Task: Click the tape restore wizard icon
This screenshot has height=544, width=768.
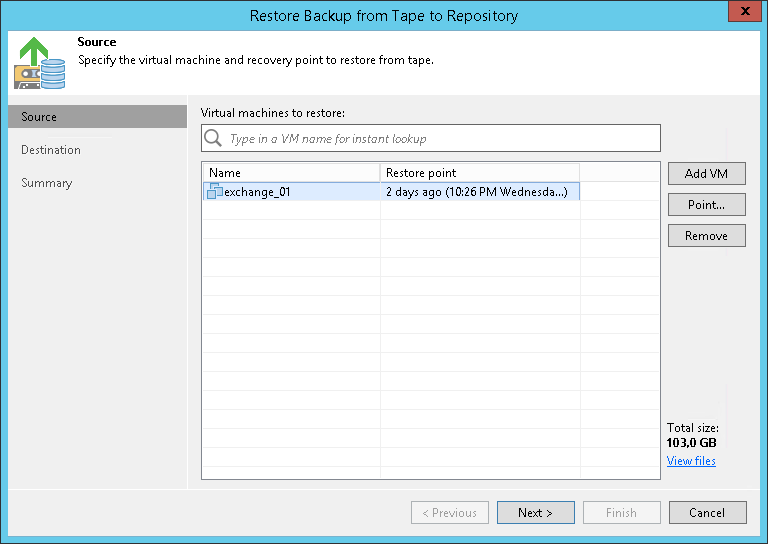Action: [x=39, y=62]
